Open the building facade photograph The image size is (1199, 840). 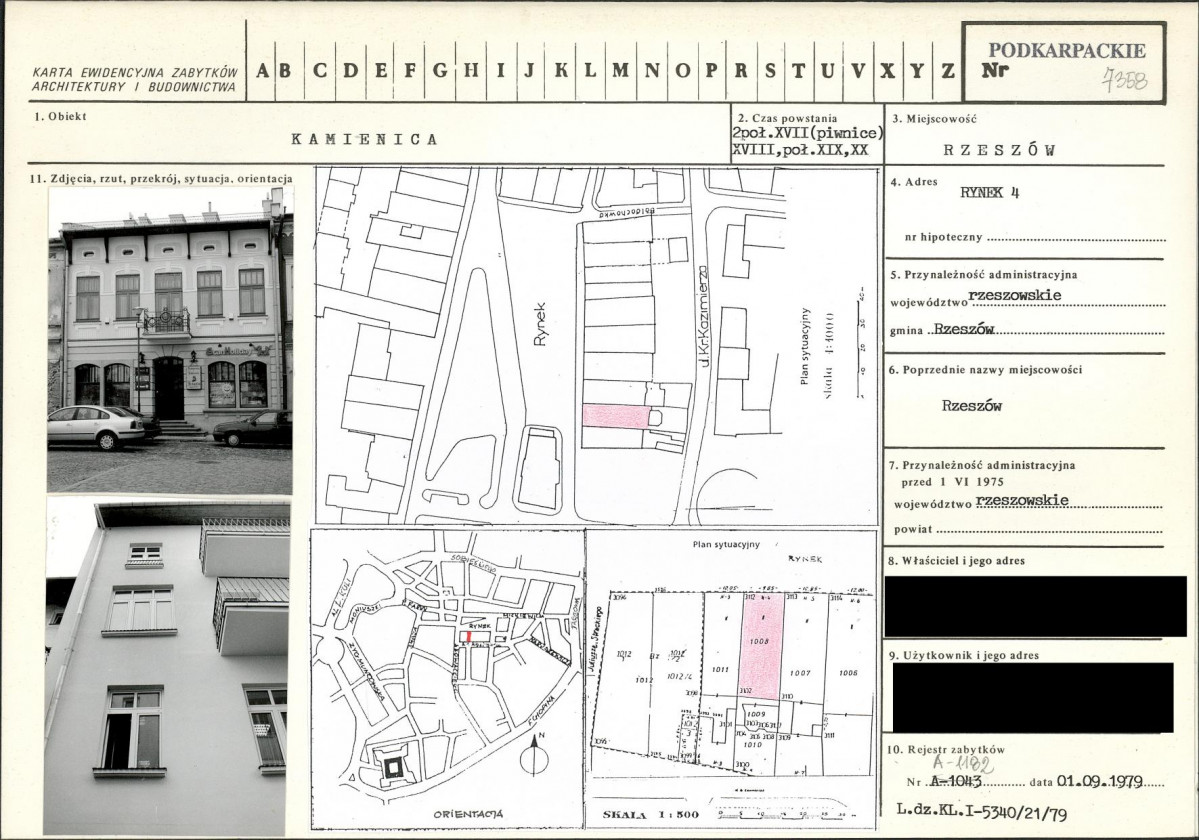coord(170,340)
